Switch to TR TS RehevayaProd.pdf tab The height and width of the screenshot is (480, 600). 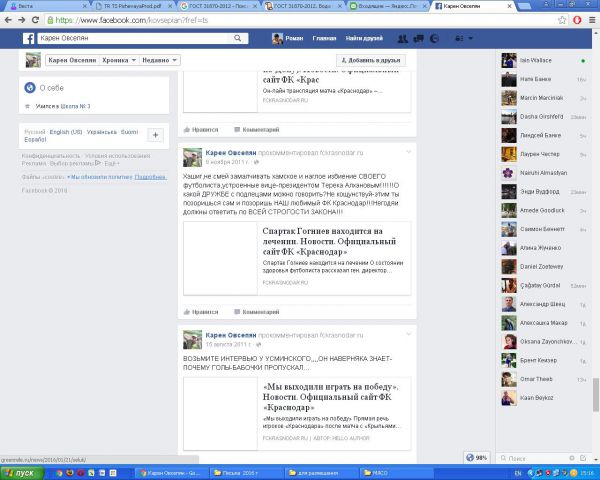click(132, 6)
